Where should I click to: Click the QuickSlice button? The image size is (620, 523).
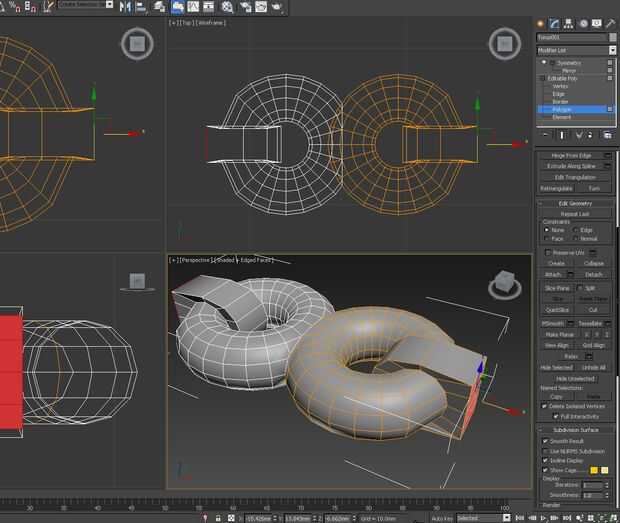point(558,310)
